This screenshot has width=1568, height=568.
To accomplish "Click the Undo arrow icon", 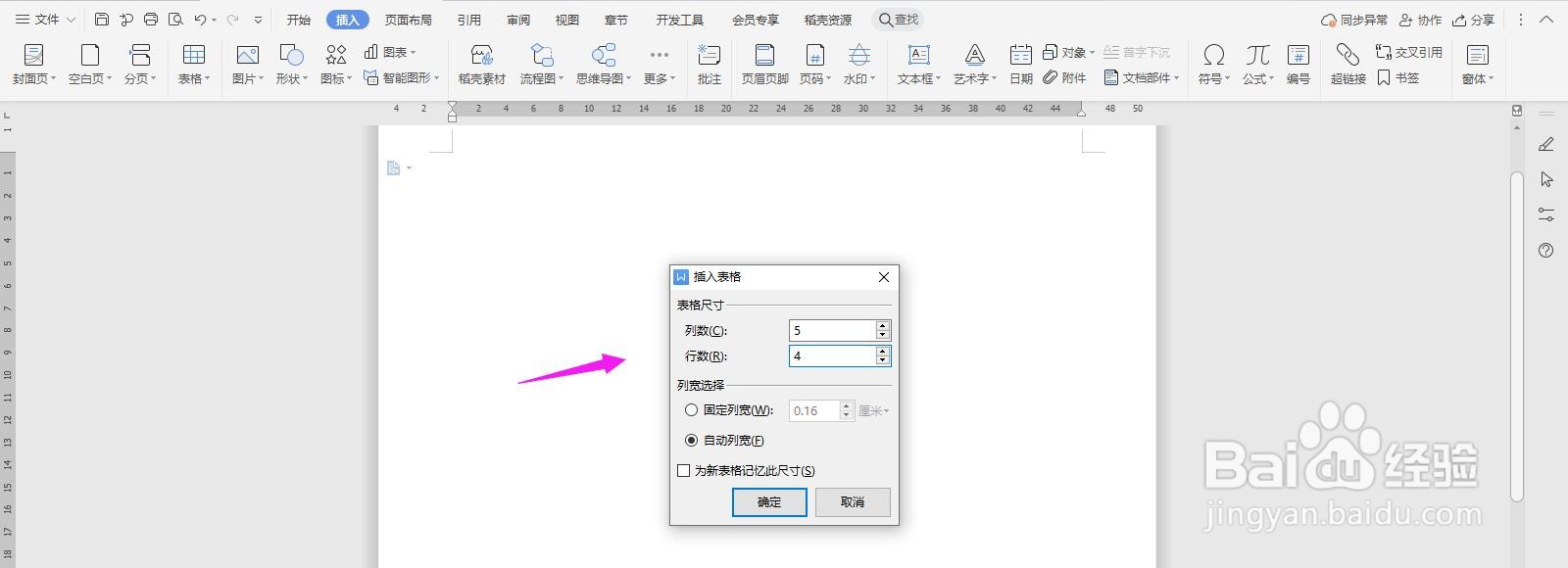I will (x=200, y=20).
